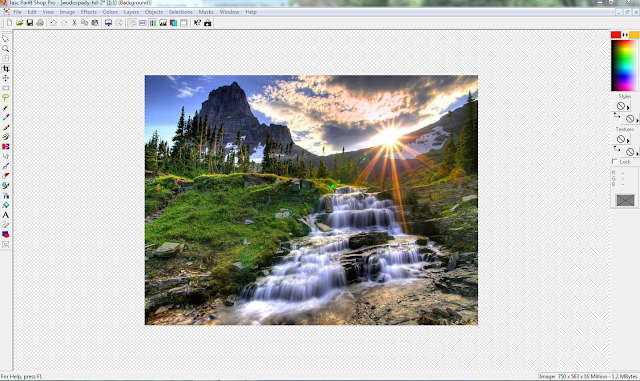The image size is (640, 381).
Task: Click the gray current color preview box
Action: click(625, 200)
